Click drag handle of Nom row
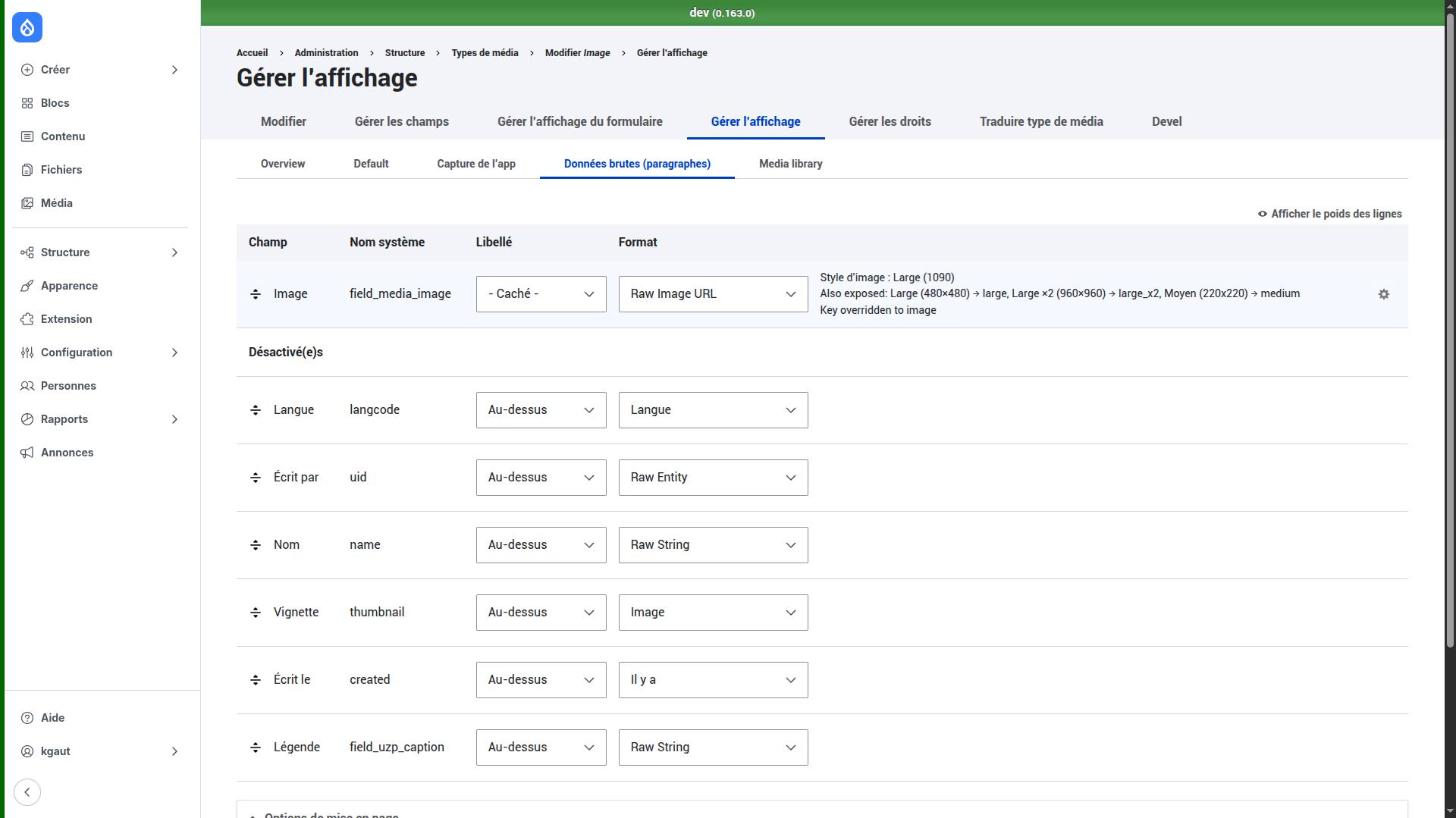1456x818 pixels. point(255,545)
